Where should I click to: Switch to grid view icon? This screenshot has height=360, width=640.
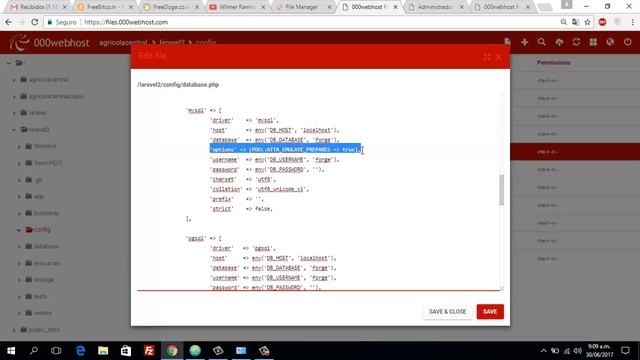[x=593, y=42]
